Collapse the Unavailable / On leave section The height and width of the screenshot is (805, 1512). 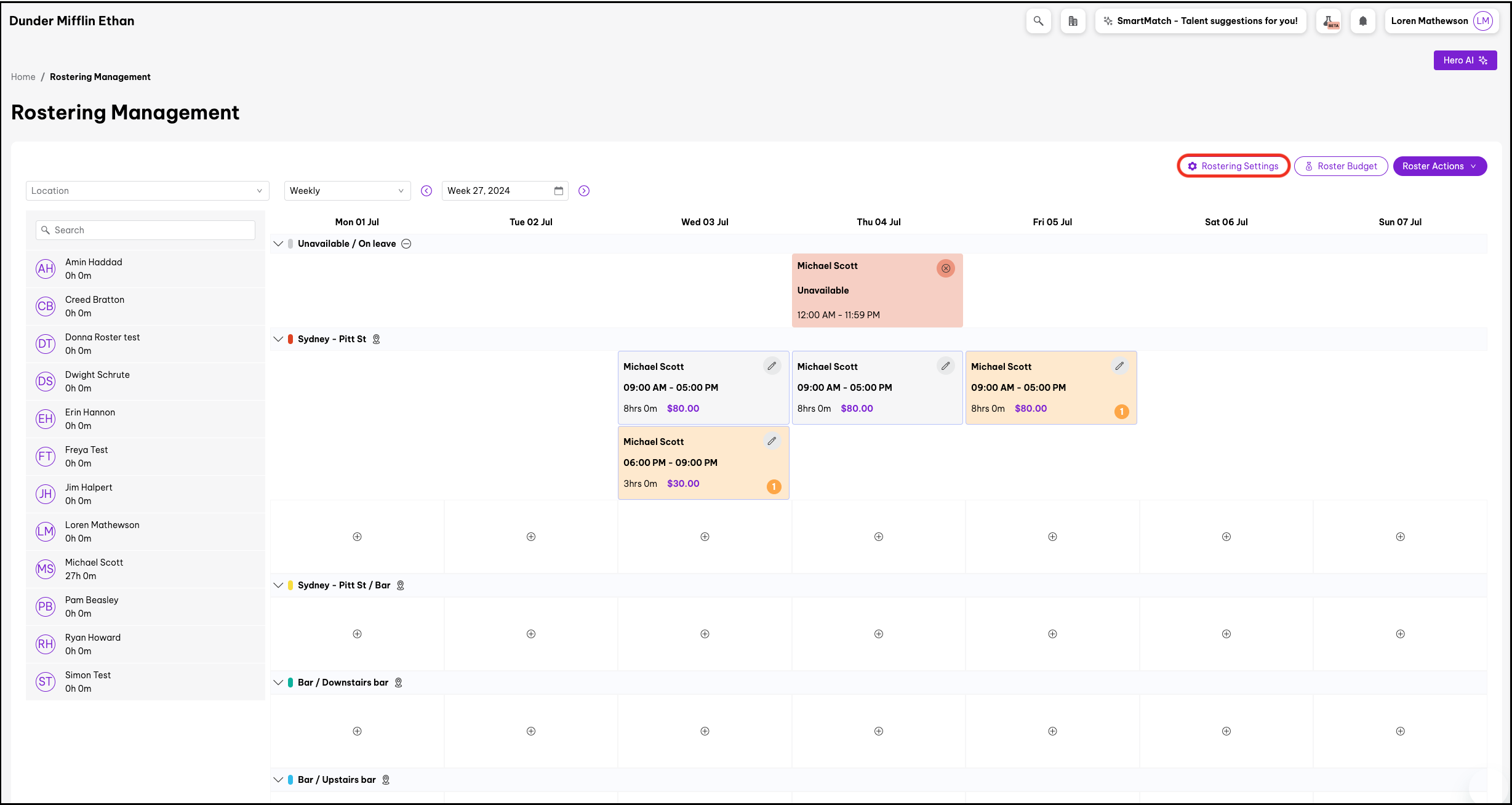278,244
